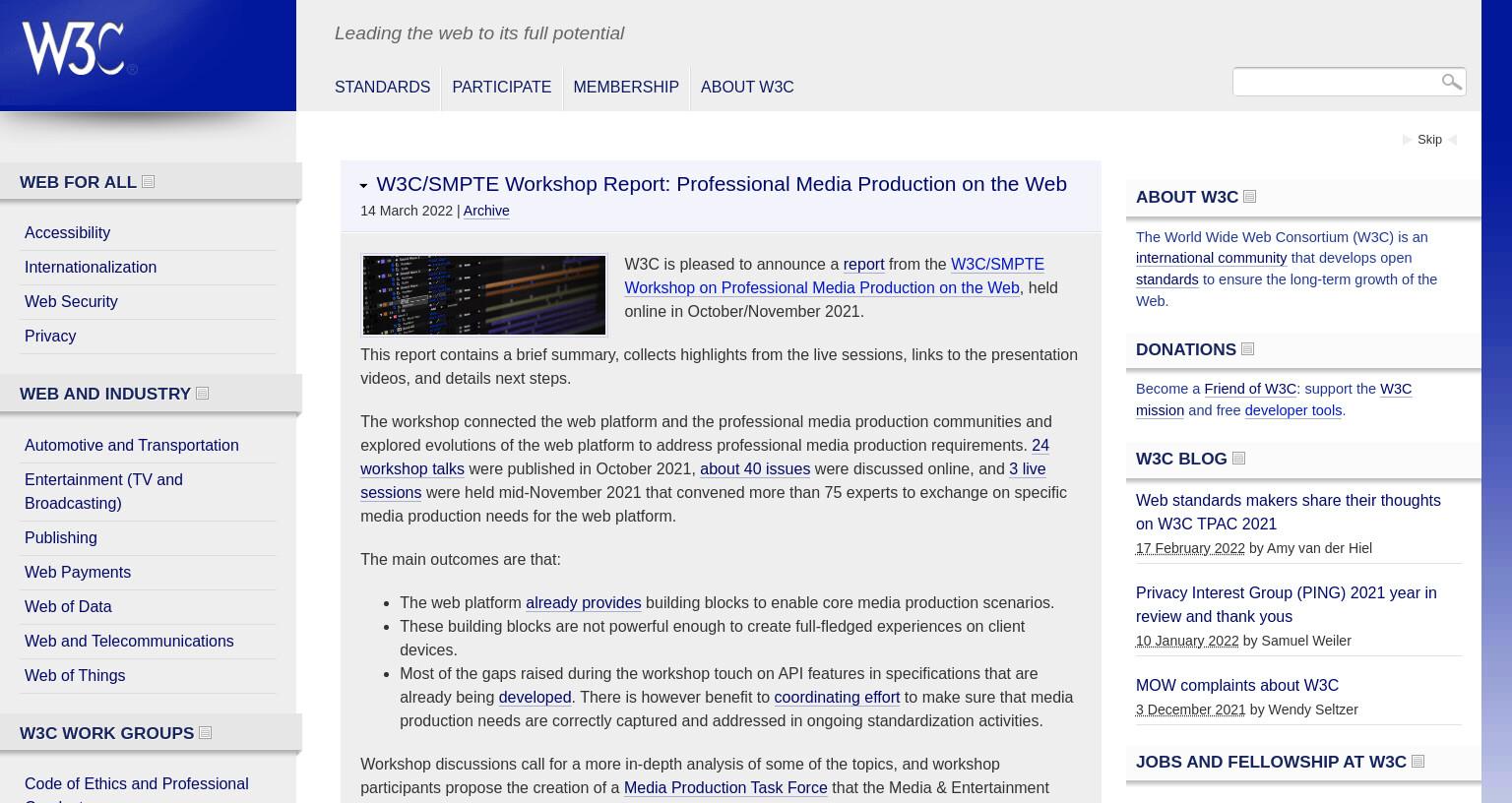Open the about 40 issues link
Viewport: 1512px width, 803px height.
[x=755, y=469]
